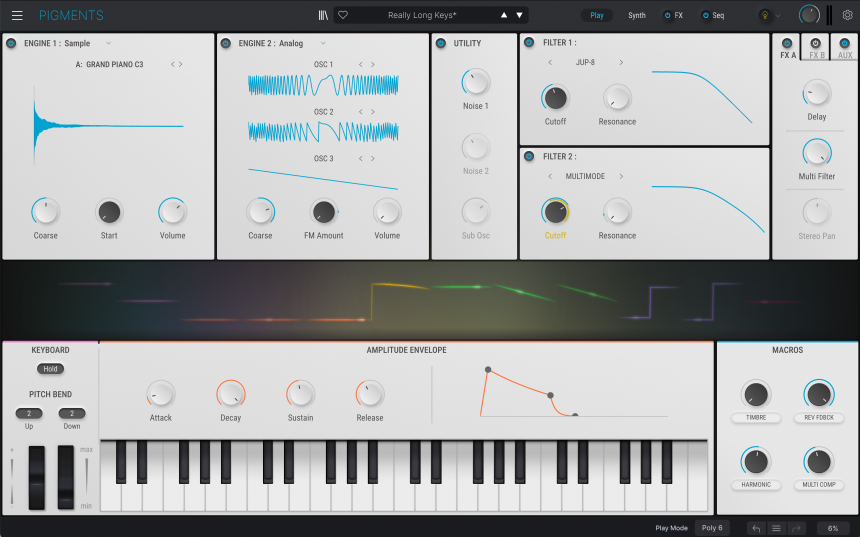
Task: Open pitch bend Up range value
Action: pos(29,414)
